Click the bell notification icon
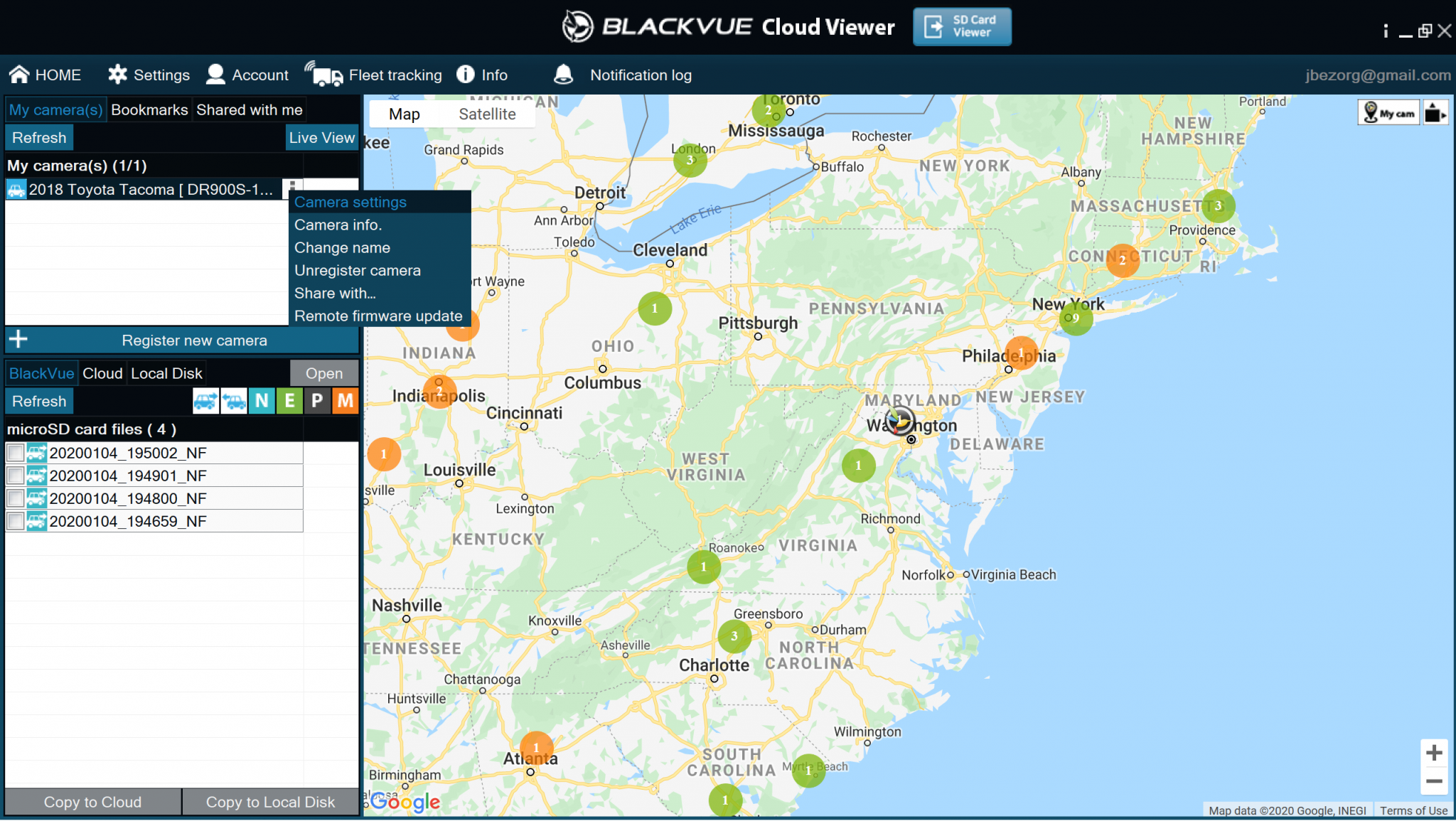This screenshot has width=1456, height=821. pyautogui.click(x=563, y=74)
